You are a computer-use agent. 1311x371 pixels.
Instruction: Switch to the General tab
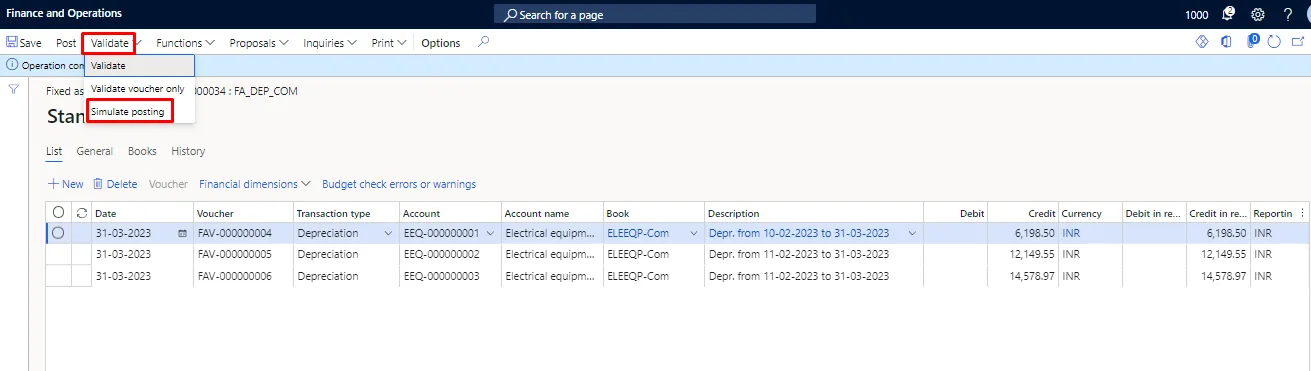94,151
